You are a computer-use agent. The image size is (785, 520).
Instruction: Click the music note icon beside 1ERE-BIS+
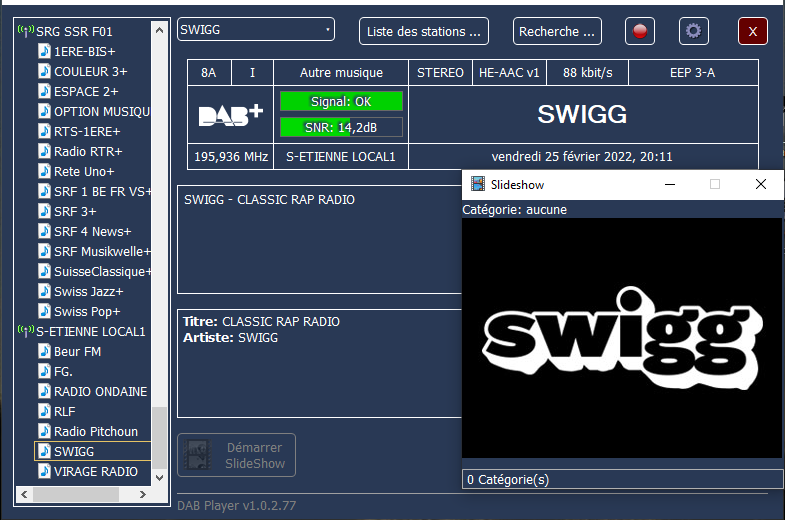click(x=45, y=51)
